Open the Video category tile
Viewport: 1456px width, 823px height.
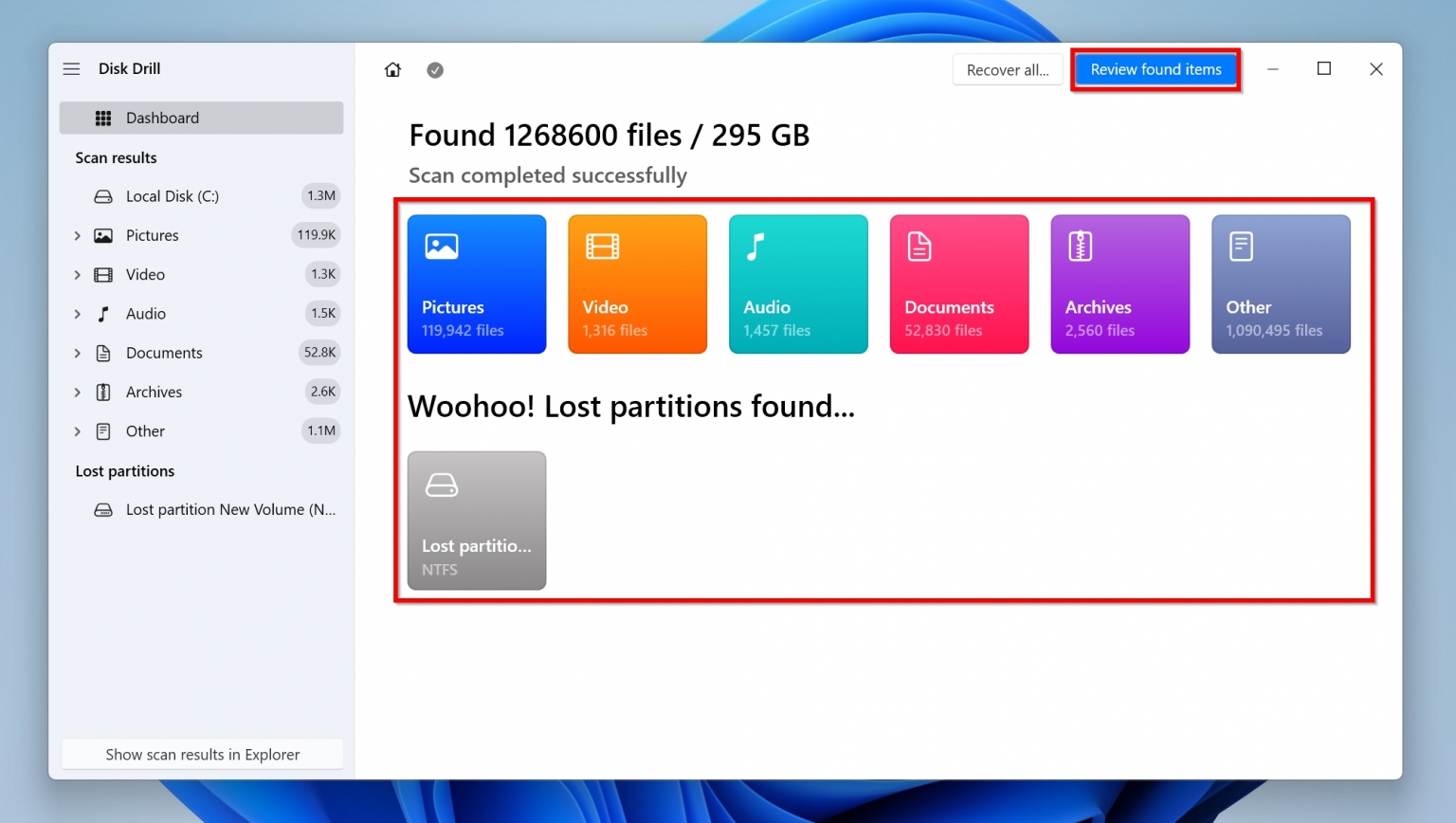tap(637, 283)
